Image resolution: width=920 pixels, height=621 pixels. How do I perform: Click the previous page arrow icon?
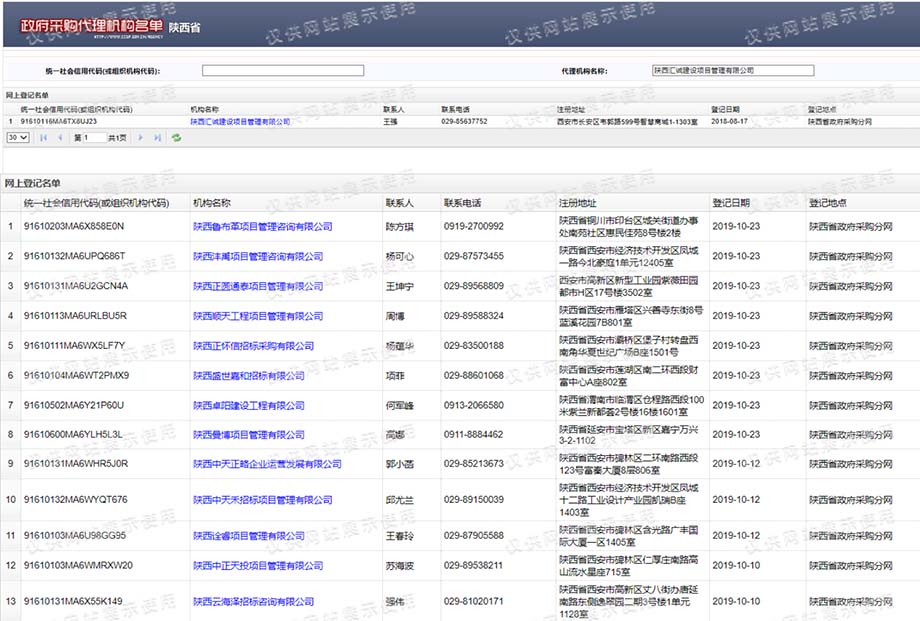[x=60, y=138]
